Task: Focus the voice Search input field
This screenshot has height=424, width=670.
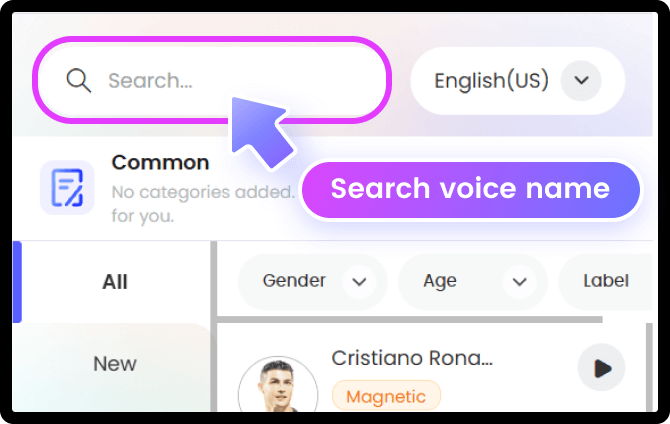Action: pos(230,80)
